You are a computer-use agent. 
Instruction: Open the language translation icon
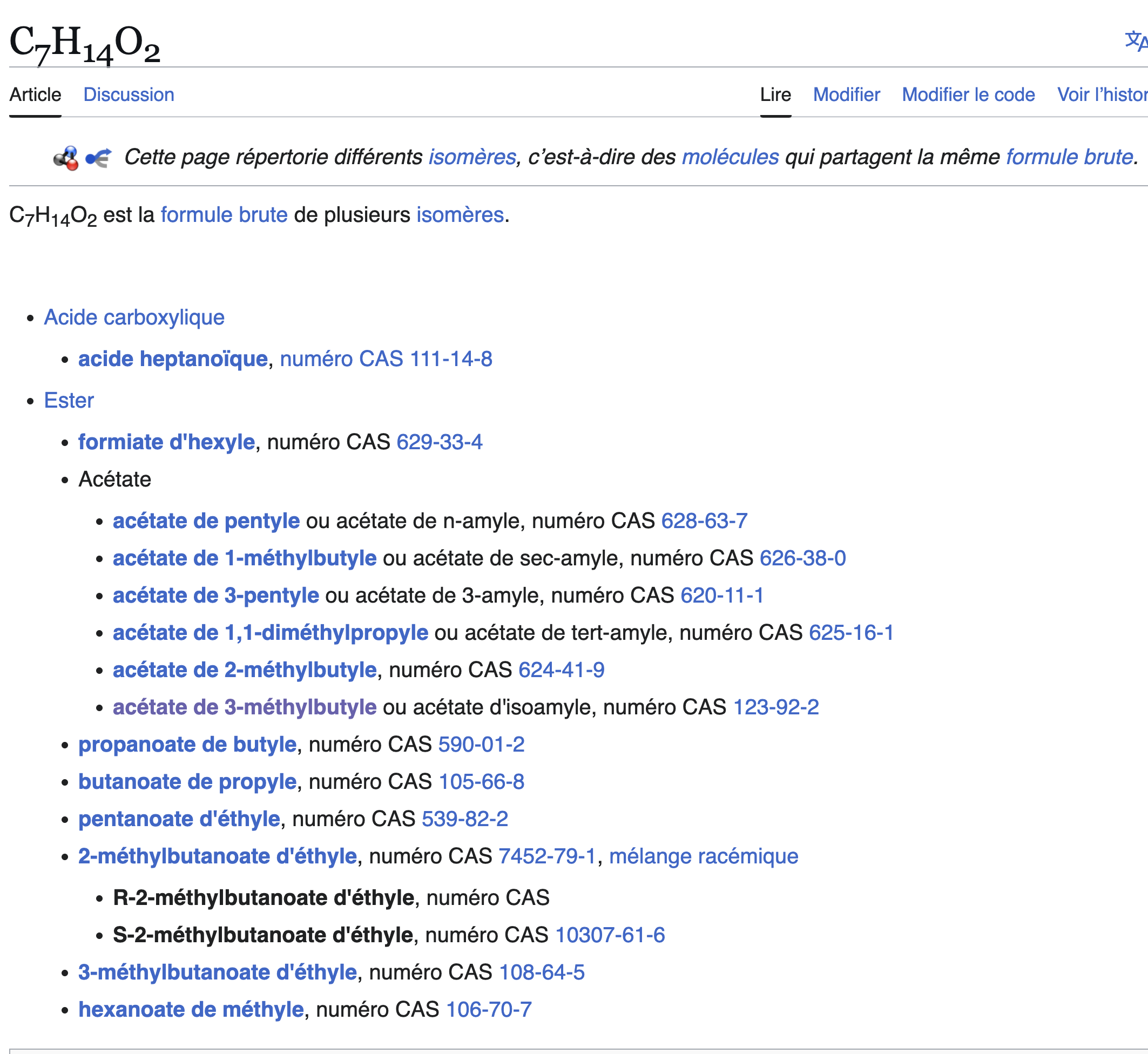1136,41
